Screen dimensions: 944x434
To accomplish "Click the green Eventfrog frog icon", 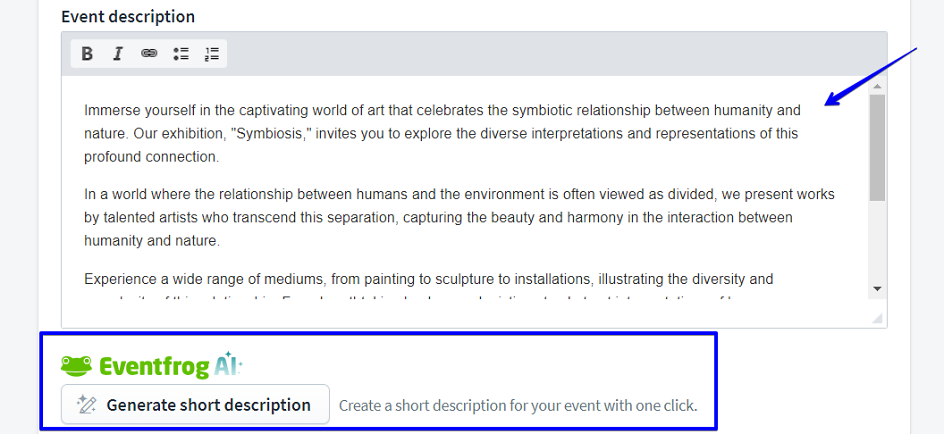I will click(x=77, y=366).
